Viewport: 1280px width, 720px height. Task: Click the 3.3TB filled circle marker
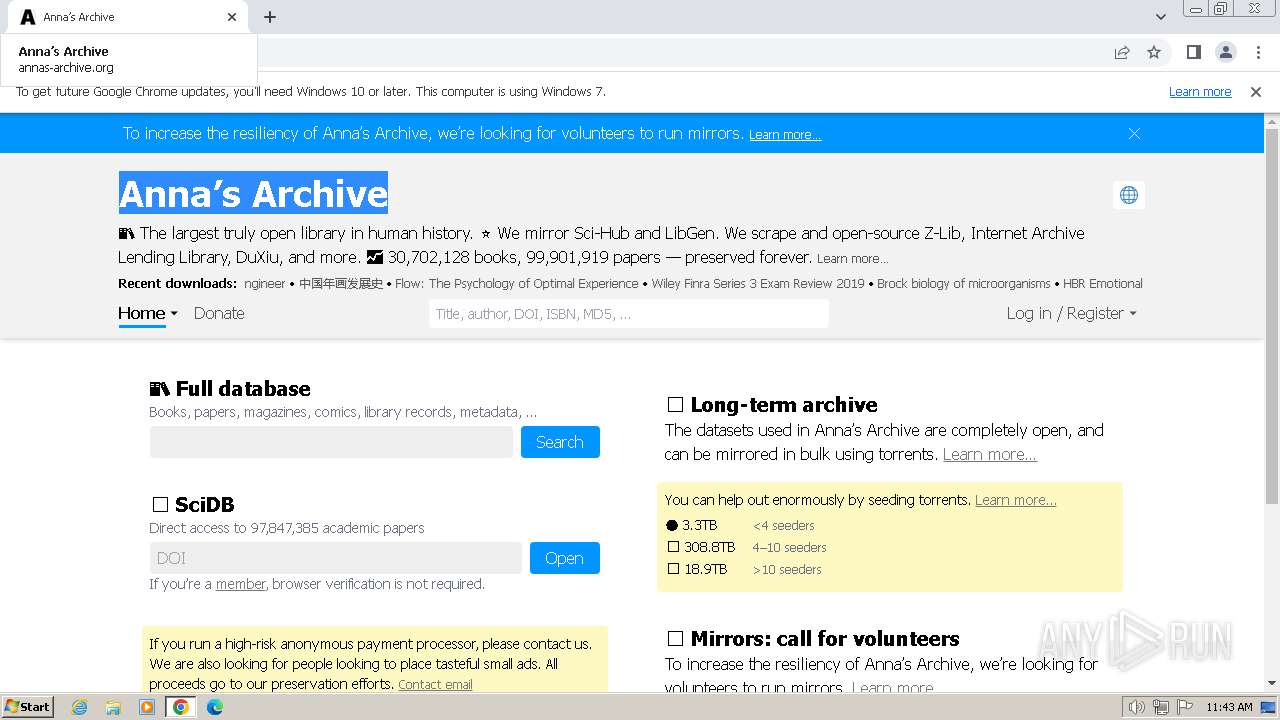coord(672,526)
